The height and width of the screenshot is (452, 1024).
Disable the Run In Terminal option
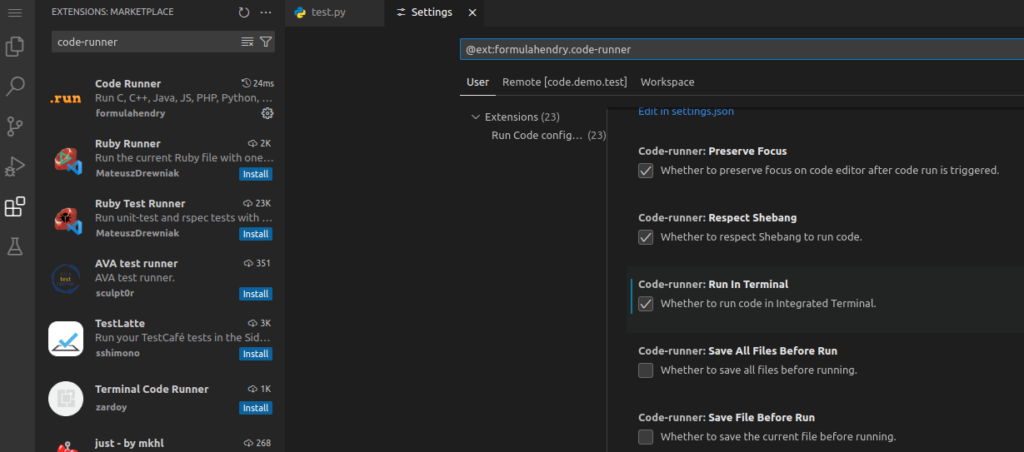pos(646,303)
